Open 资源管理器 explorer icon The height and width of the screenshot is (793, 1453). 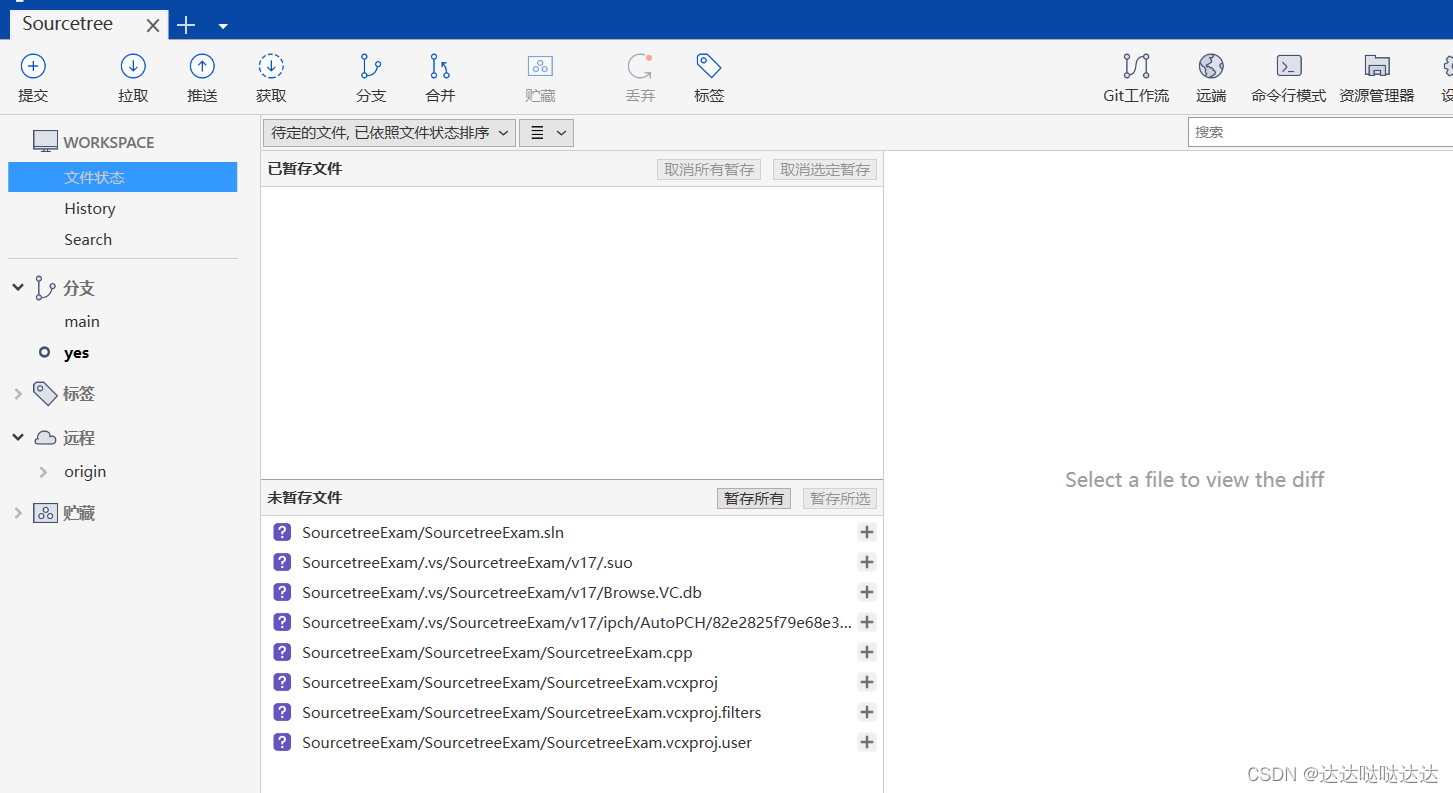[x=1377, y=67]
